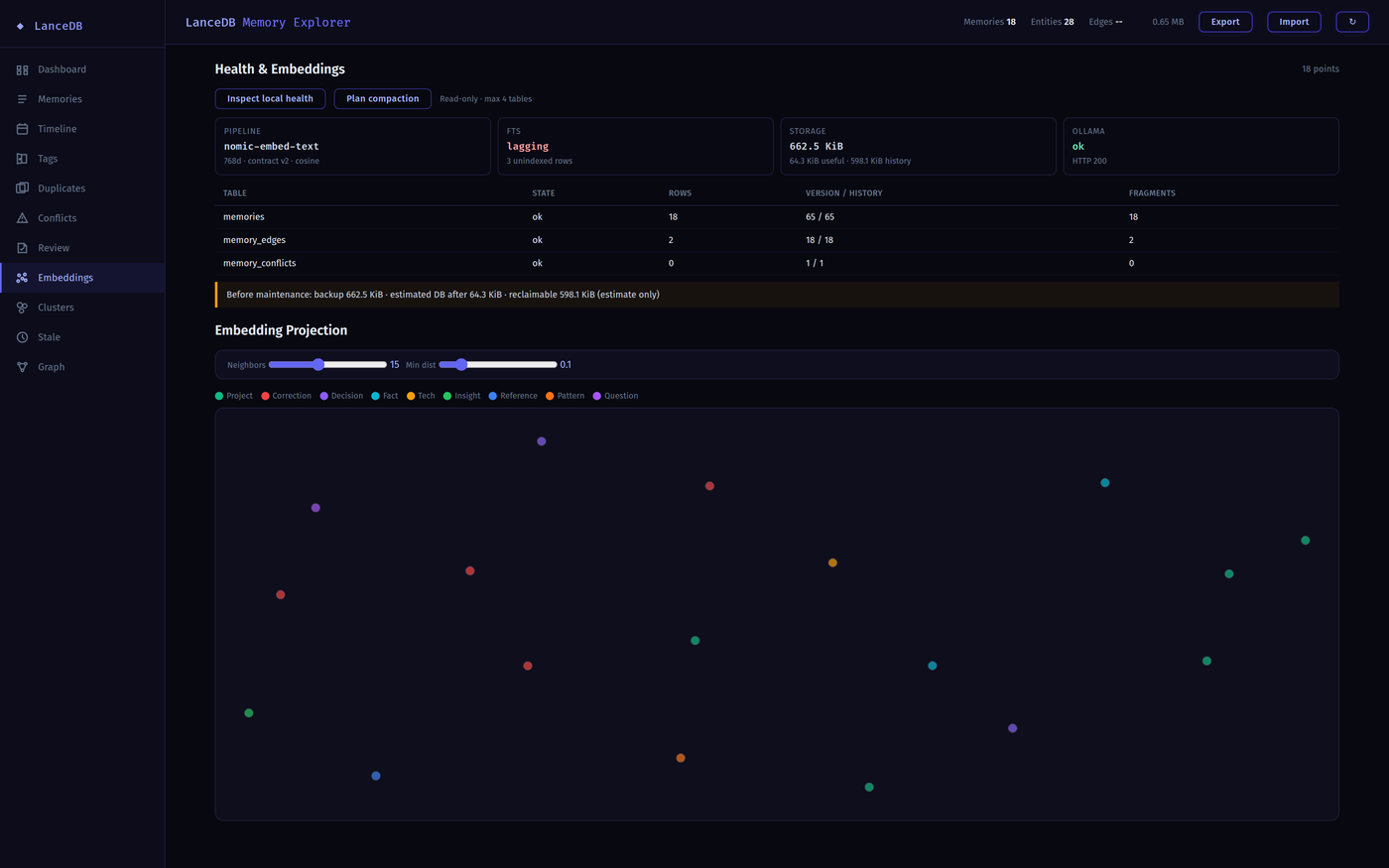
Task: Click the Timeline calendar icon
Action: pyautogui.click(x=22, y=129)
